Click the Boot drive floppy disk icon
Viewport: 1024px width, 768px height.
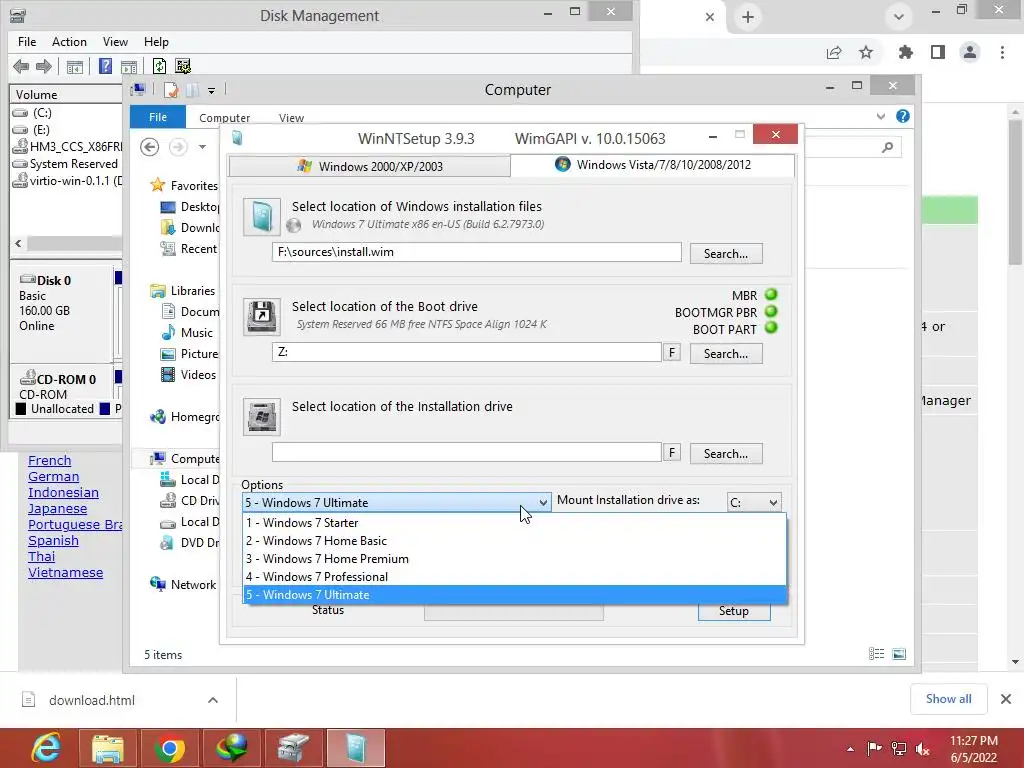tap(262, 317)
